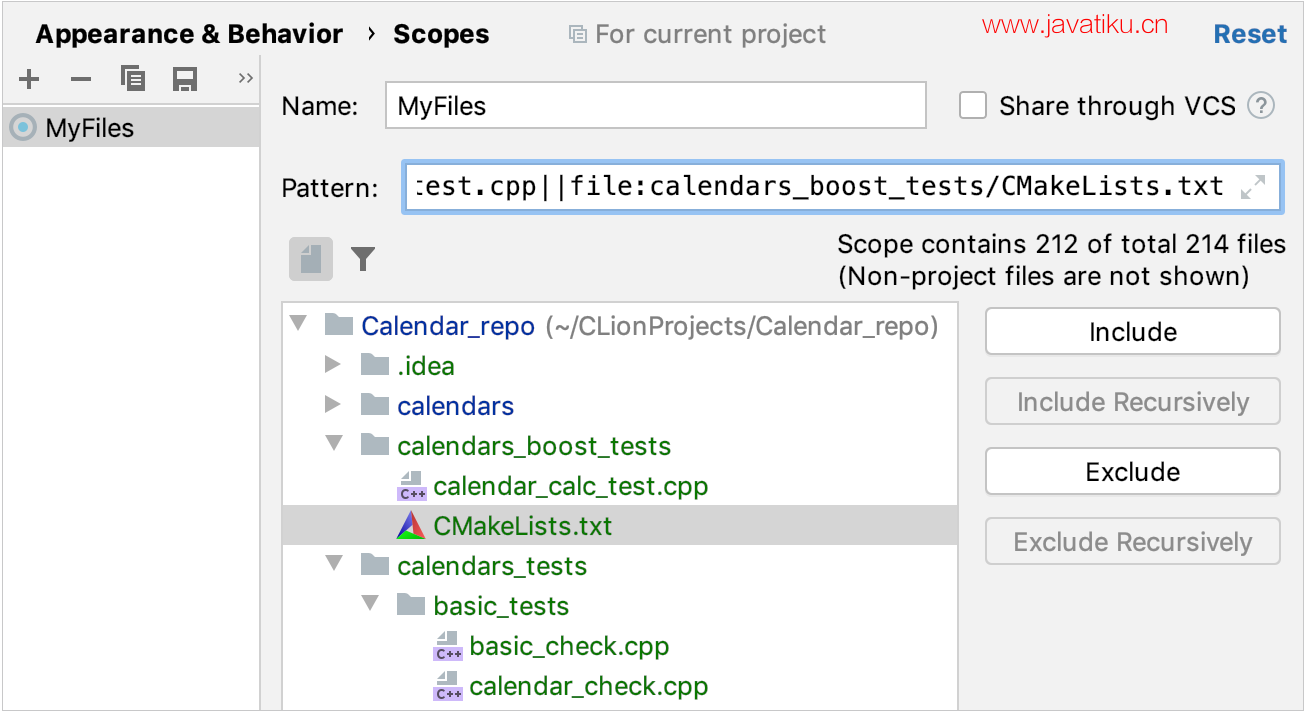Select Calendar_repo root folder

620,326
